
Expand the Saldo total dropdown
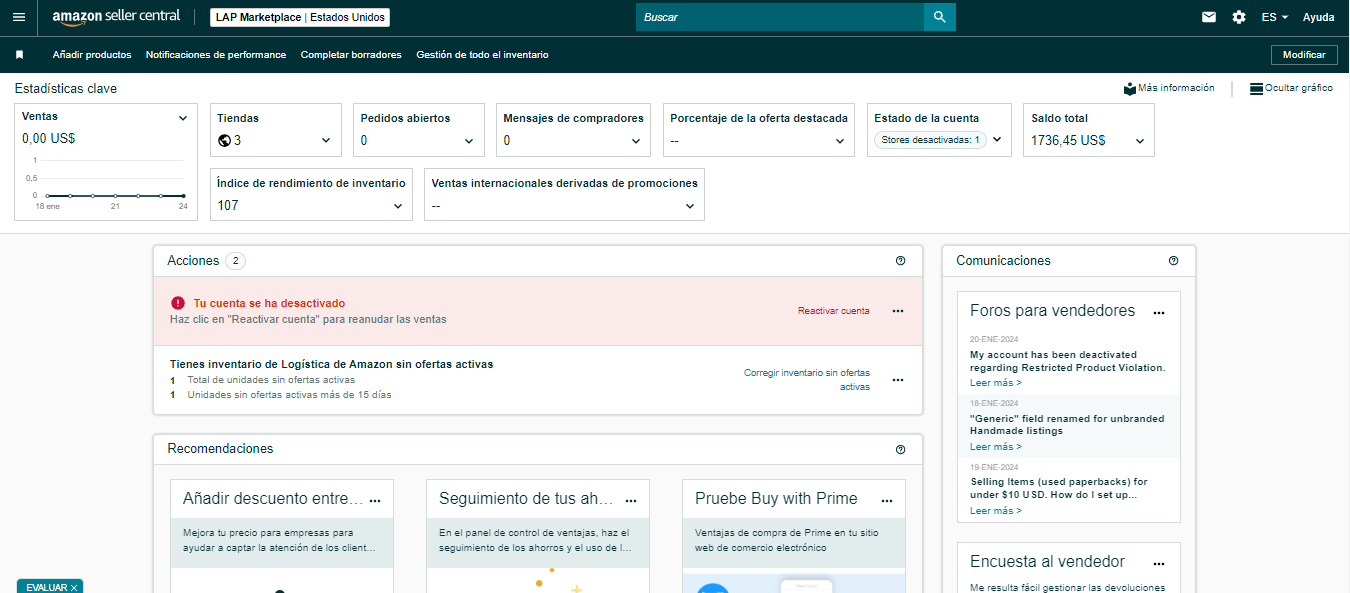pyautogui.click(x=1140, y=141)
